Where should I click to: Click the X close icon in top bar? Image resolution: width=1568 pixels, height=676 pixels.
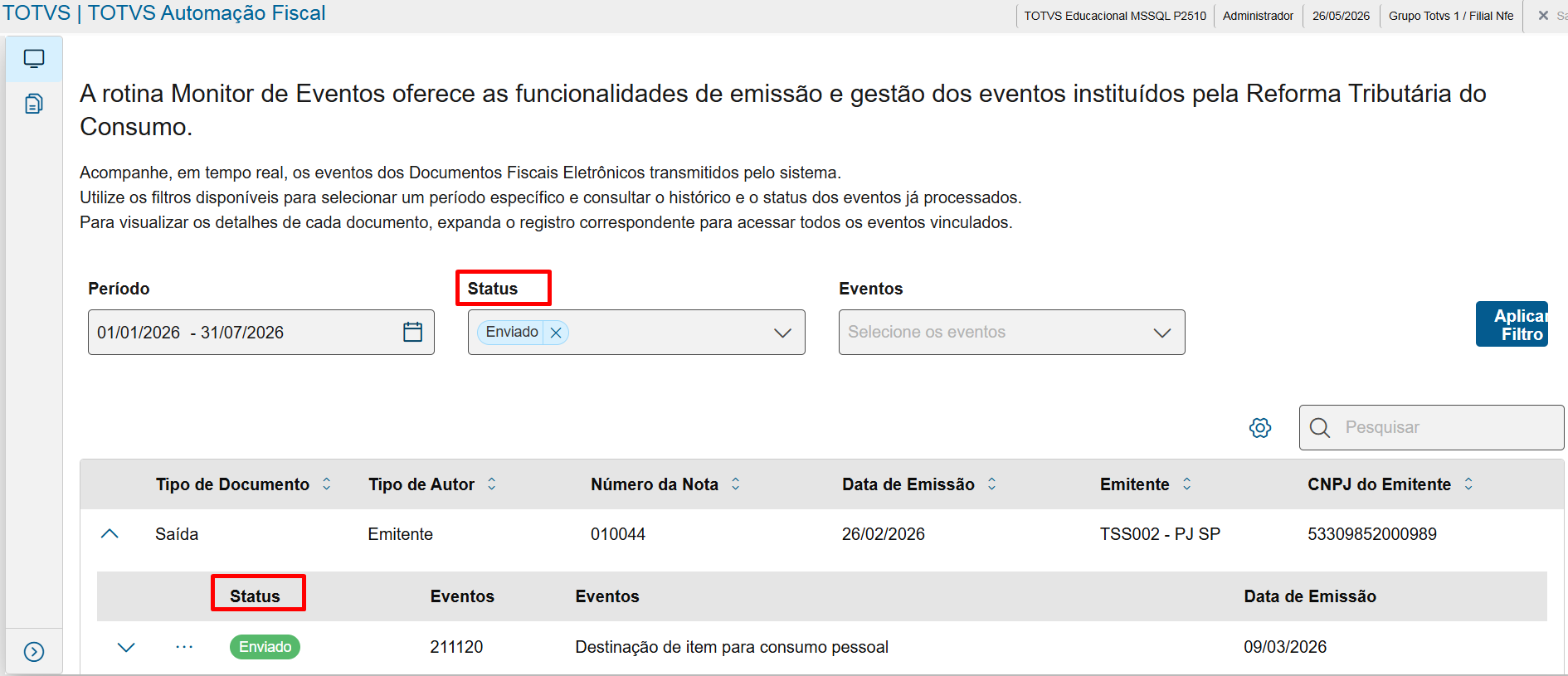tap(1543, 16)
